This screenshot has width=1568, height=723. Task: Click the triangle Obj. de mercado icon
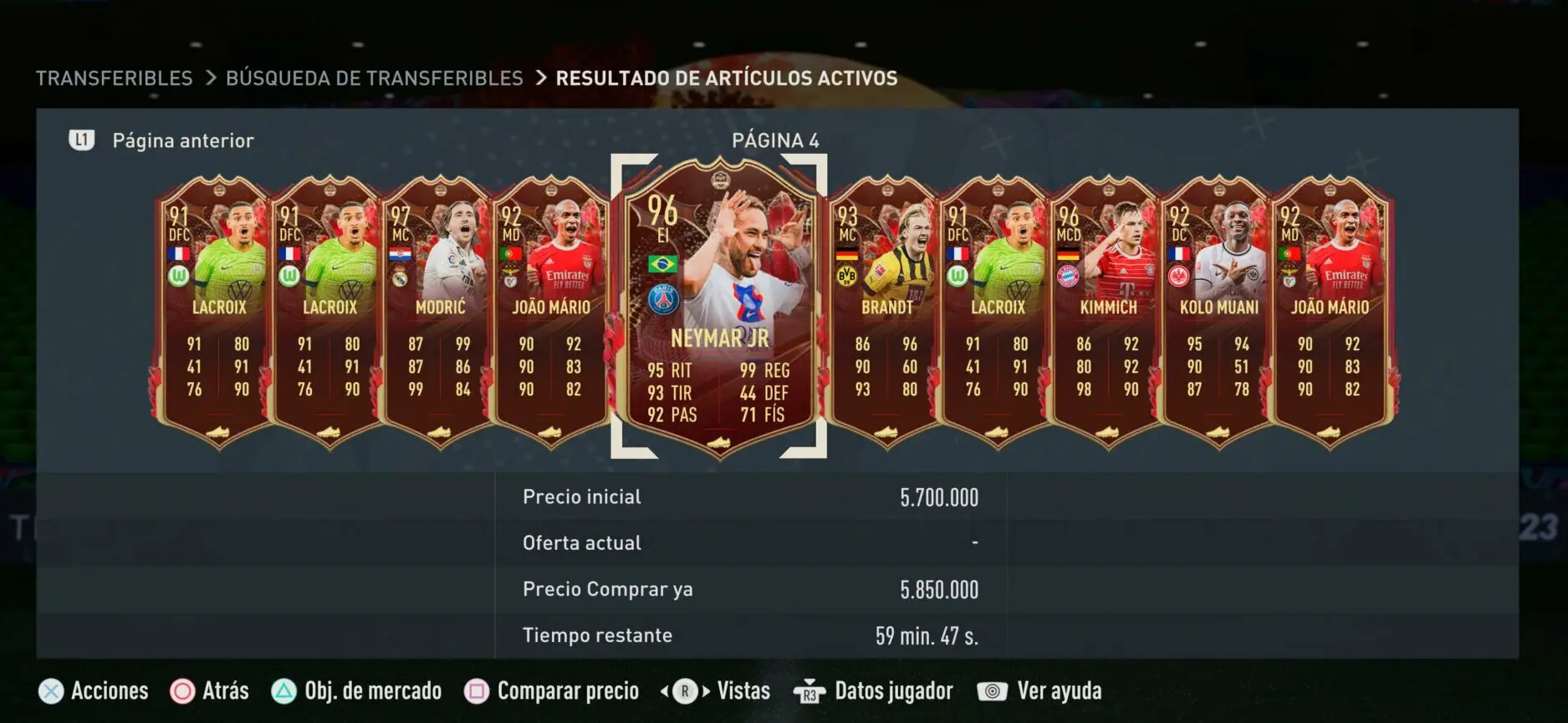pos(284,691)
